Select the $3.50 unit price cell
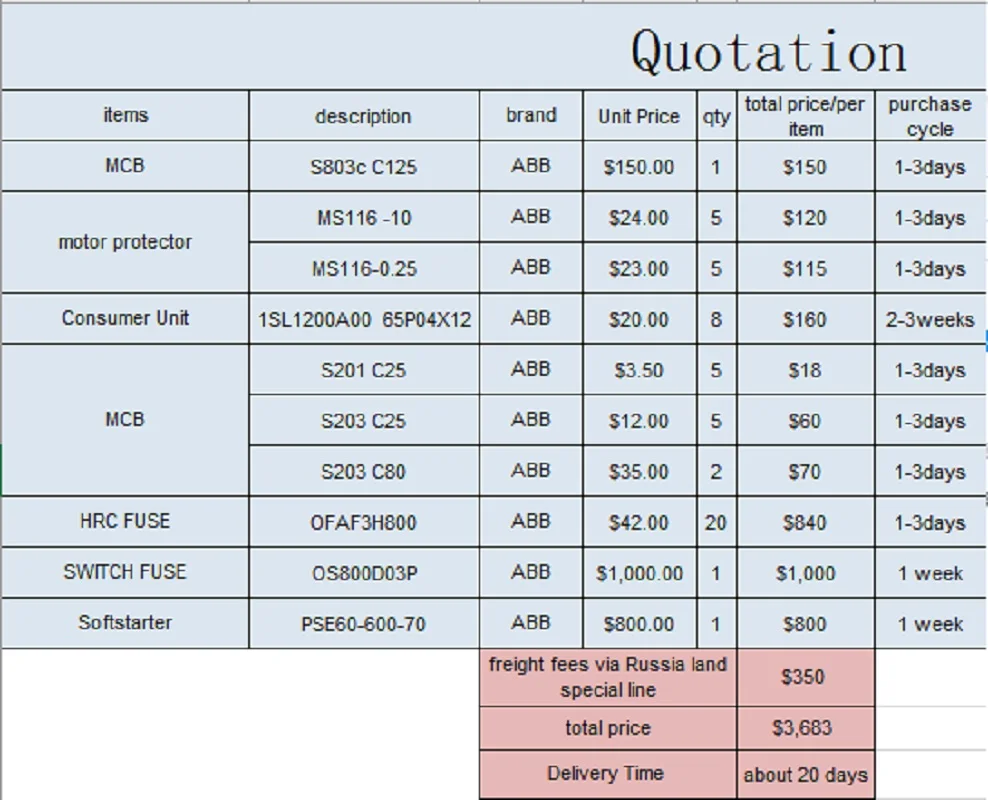The height and width of the screenshot is (800, 988). [x=639, y=371]
